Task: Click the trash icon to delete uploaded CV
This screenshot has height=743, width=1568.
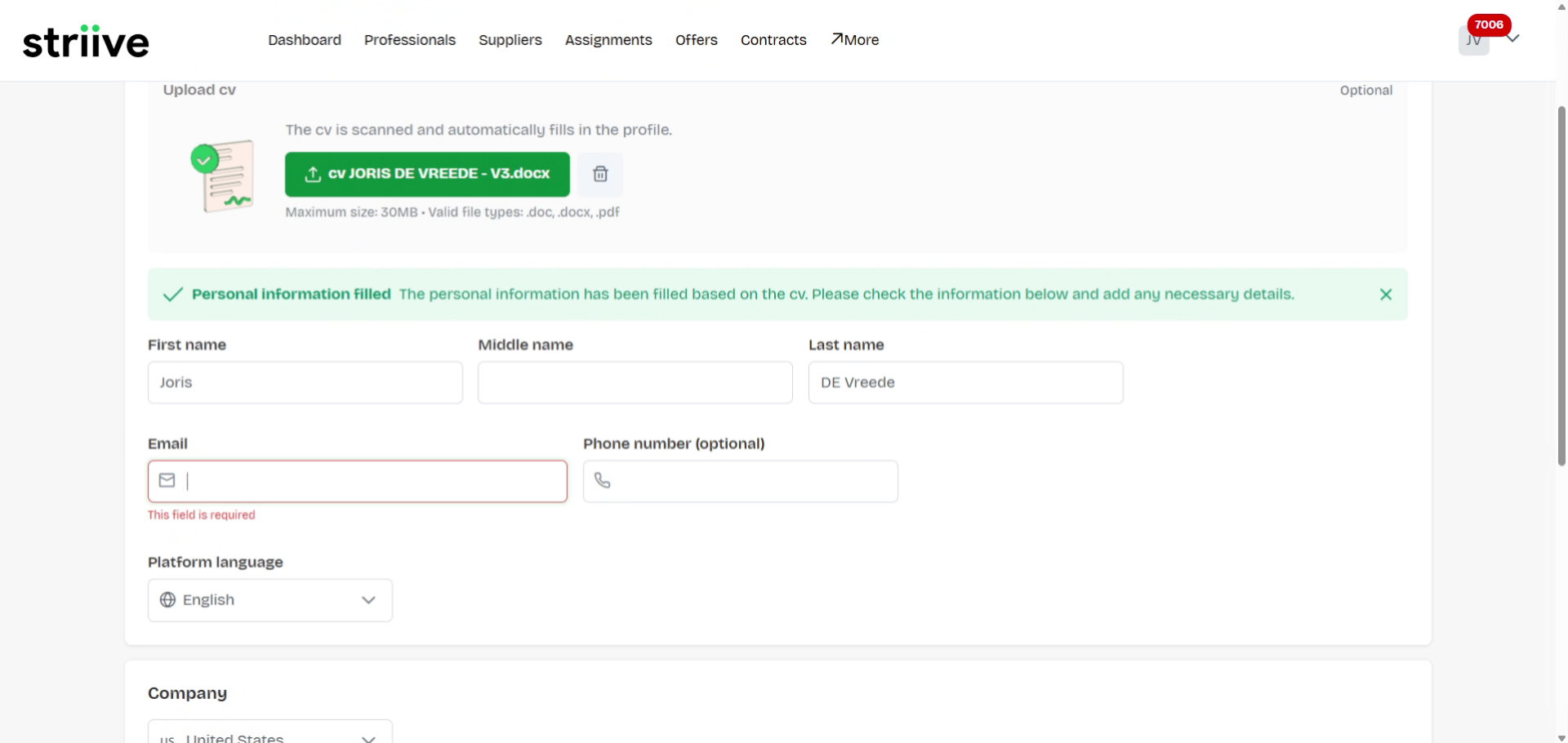Action: 600,174
